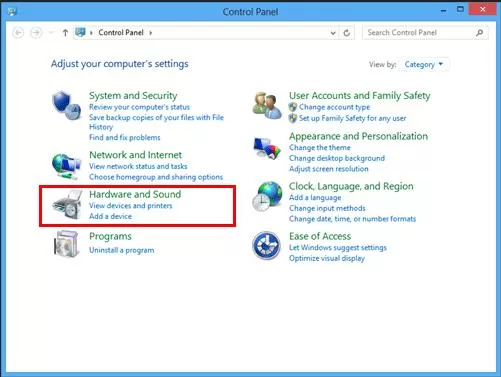Click the window system icon in the title bar

point(12,12)
